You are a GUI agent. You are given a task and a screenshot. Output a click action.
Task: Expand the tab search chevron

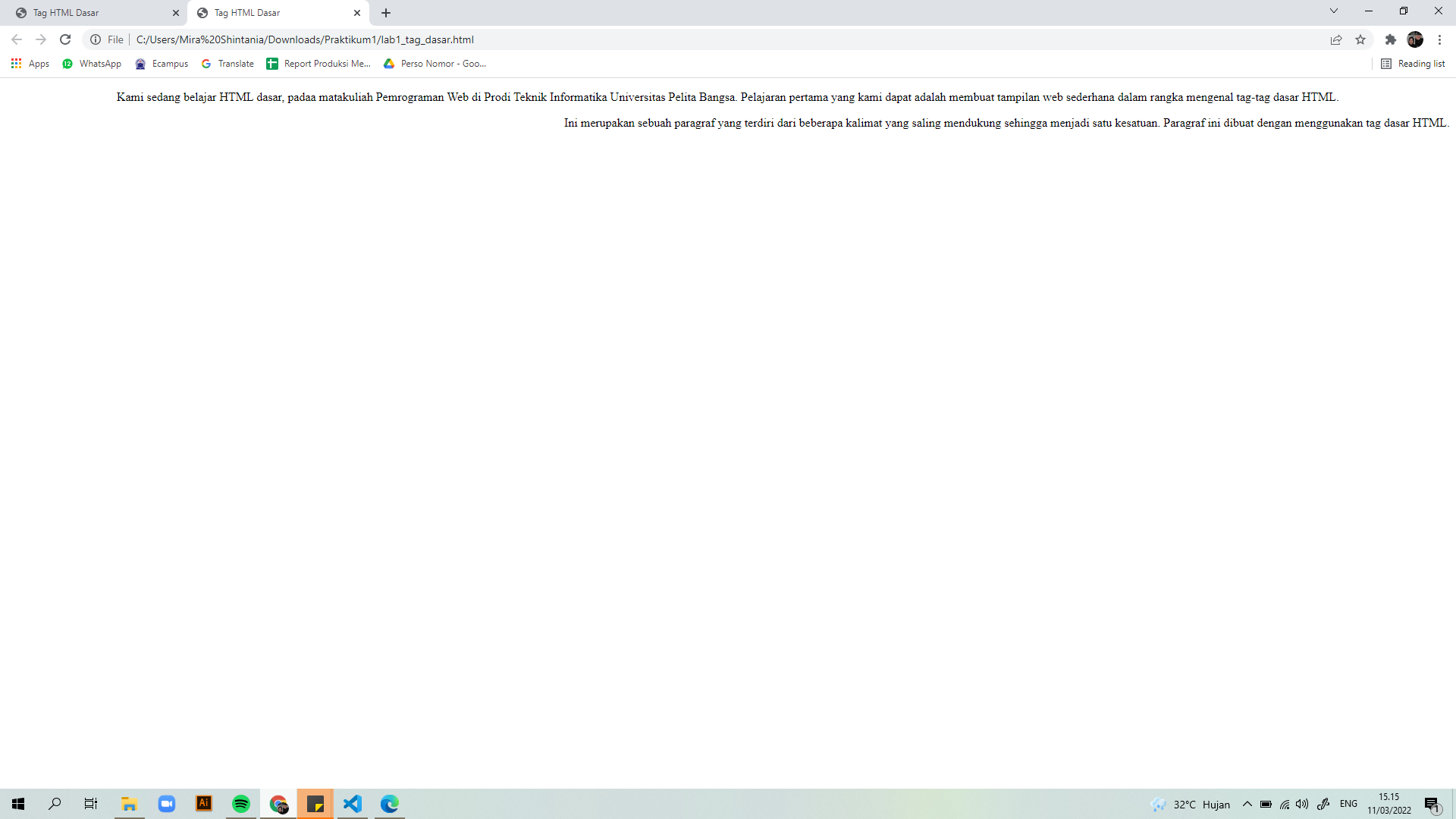point(1333,11)
